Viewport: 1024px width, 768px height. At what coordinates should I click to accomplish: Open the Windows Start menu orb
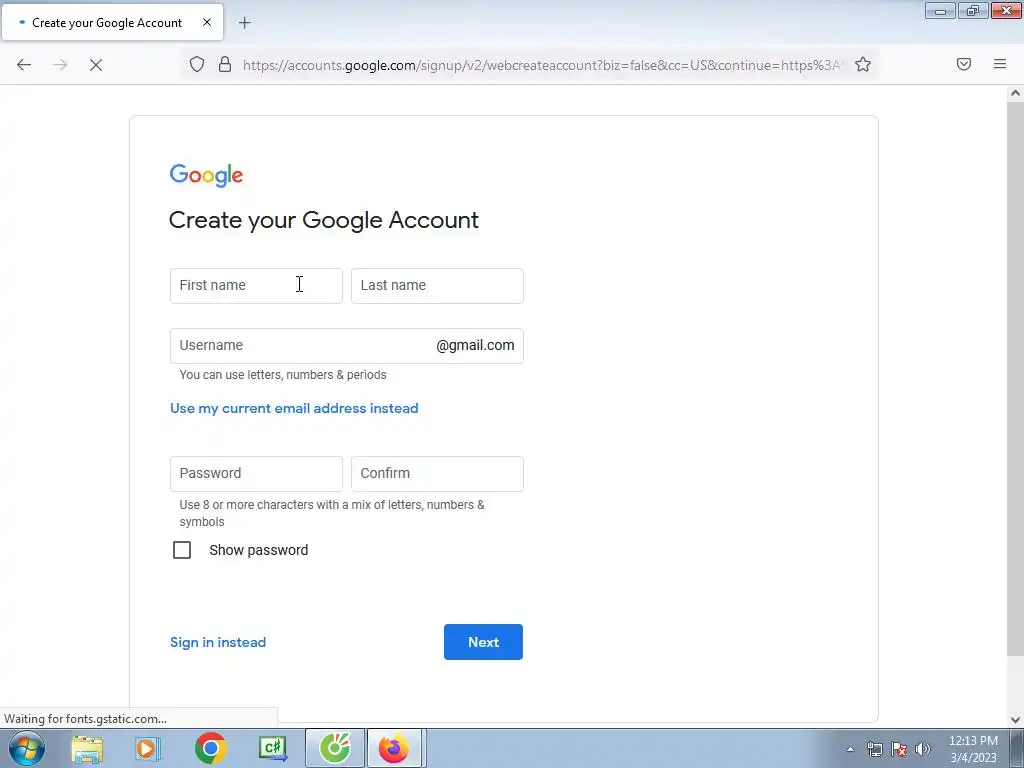point(27,748)
